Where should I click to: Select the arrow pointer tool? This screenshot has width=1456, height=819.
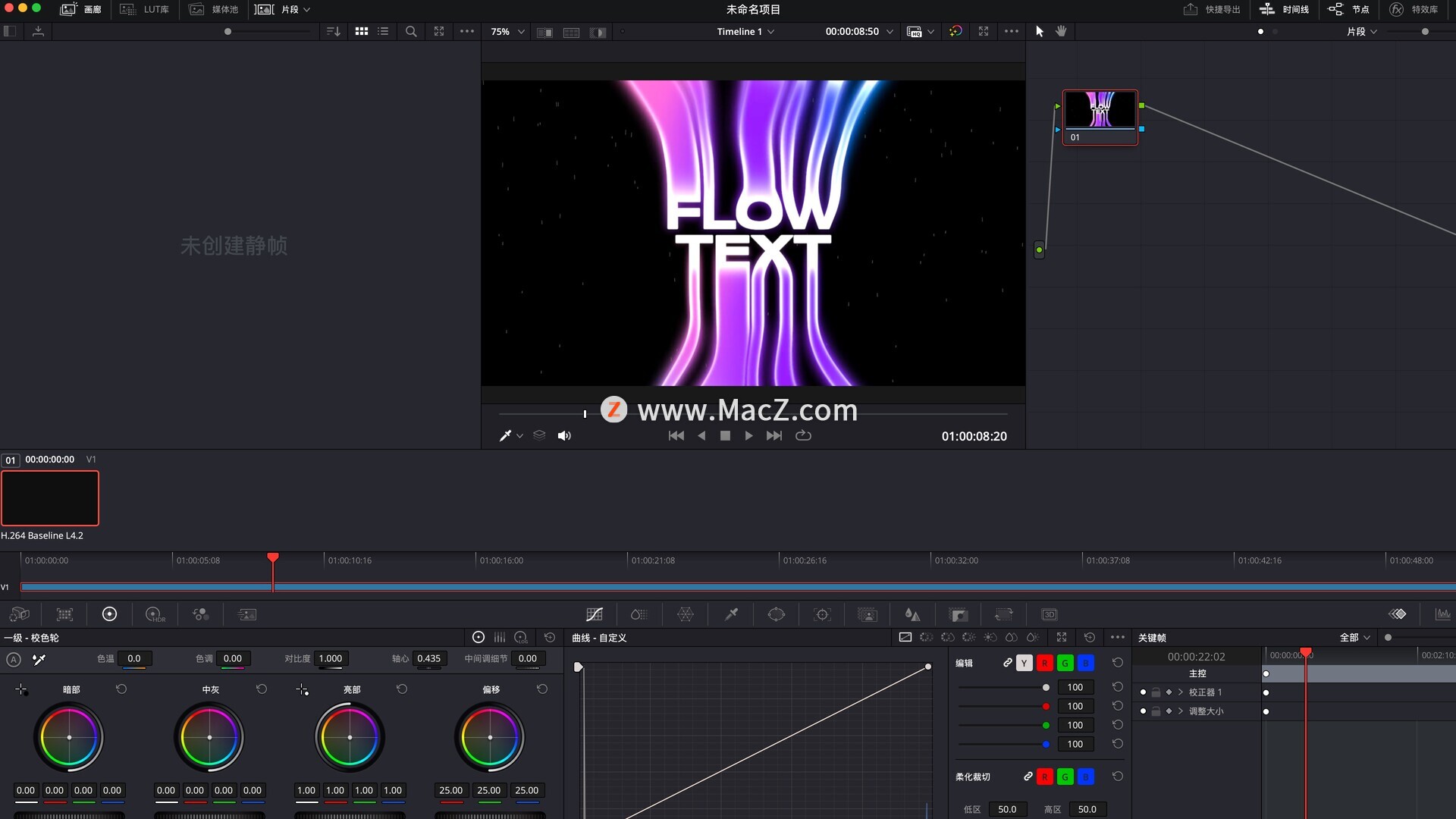(x=1040, y=31)
